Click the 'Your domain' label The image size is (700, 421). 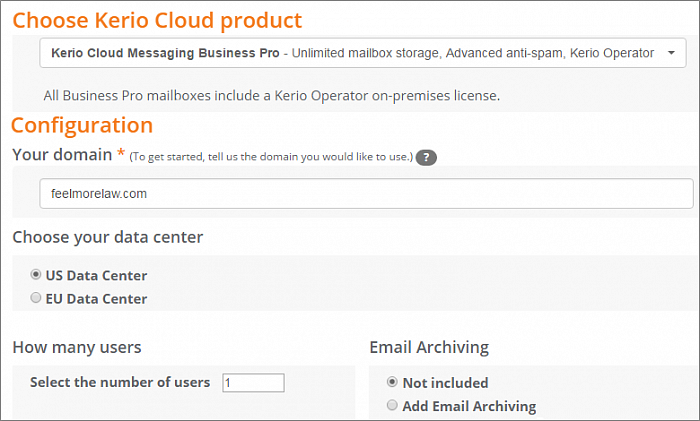pos(62,155)
